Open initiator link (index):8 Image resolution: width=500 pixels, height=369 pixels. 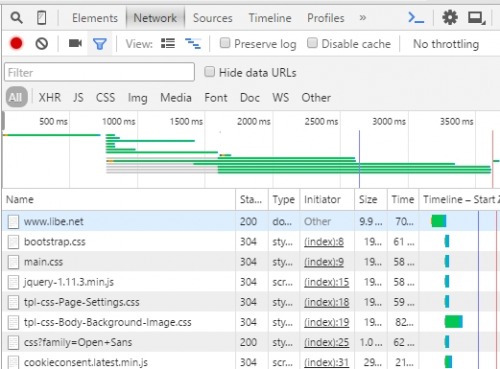point(324,242)
